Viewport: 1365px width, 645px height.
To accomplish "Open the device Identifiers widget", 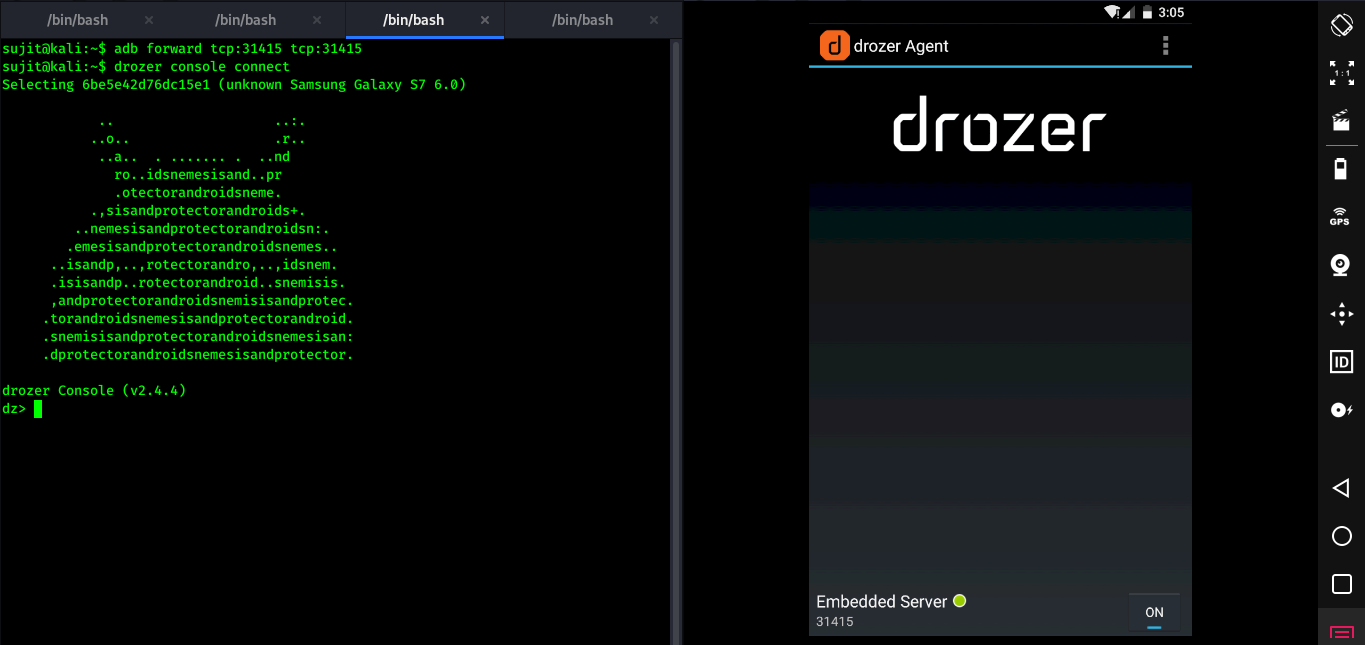I will point(1341,361).
